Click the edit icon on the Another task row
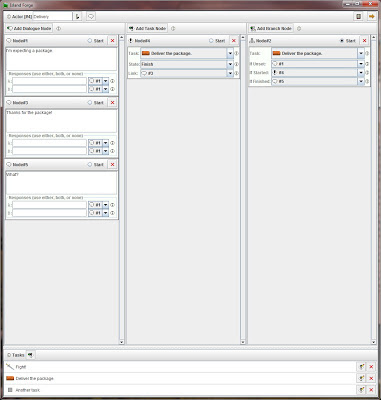 (x=361, y=390)
